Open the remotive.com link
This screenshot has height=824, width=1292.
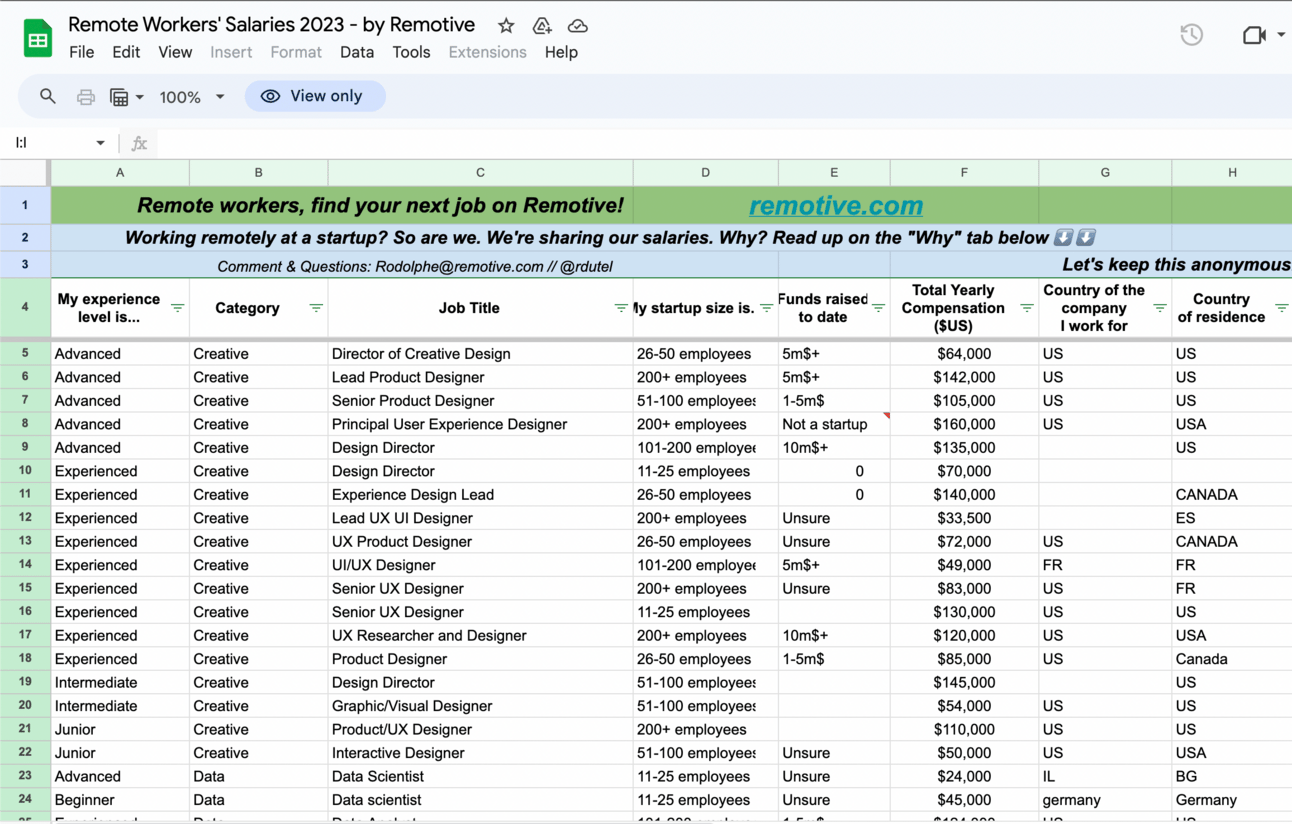point(836,206)
